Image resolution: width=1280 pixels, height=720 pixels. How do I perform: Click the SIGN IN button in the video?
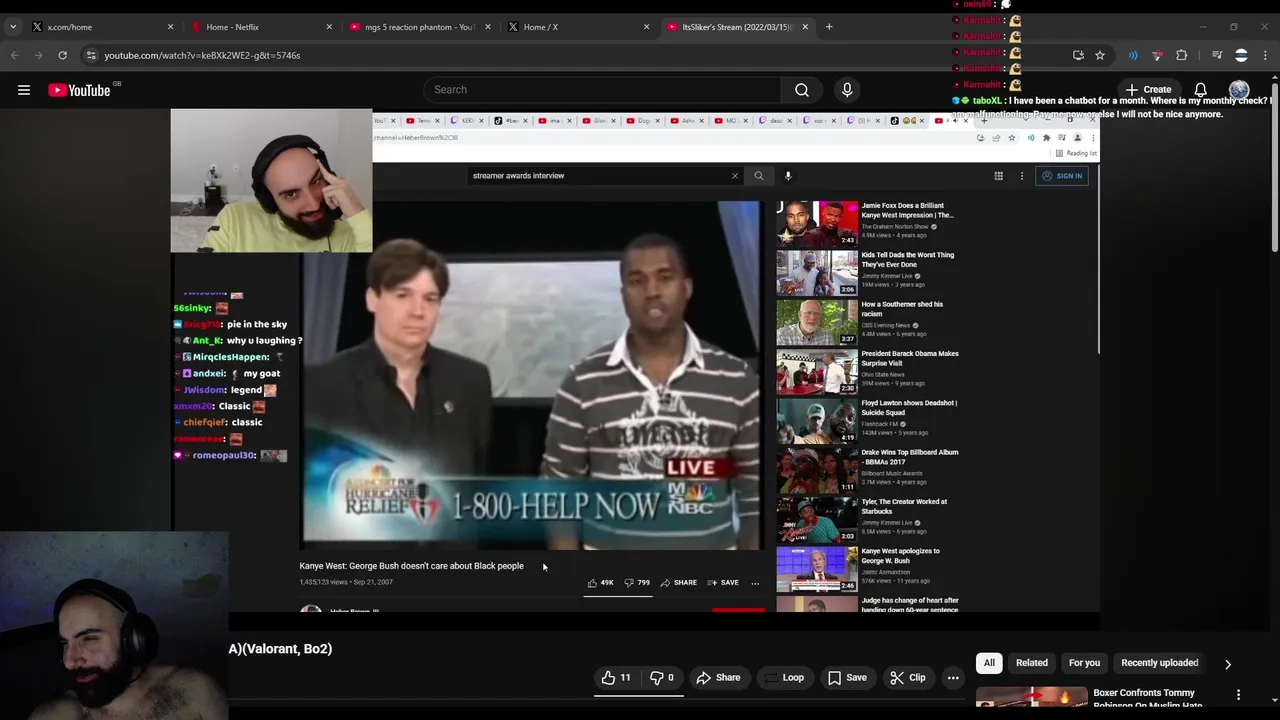pos(1062,176)
